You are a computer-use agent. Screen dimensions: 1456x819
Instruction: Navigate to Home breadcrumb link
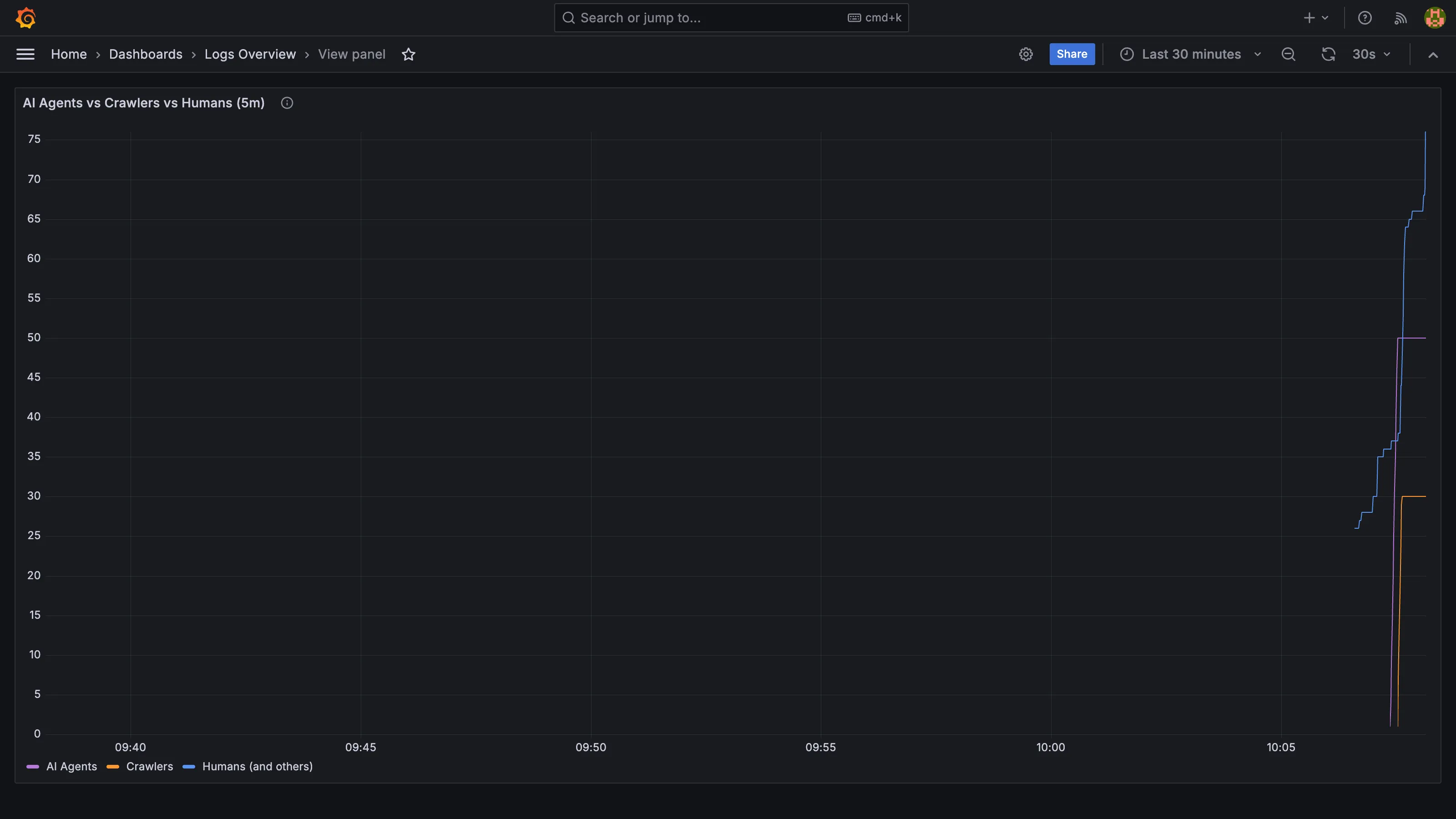(x=68, y=54)
